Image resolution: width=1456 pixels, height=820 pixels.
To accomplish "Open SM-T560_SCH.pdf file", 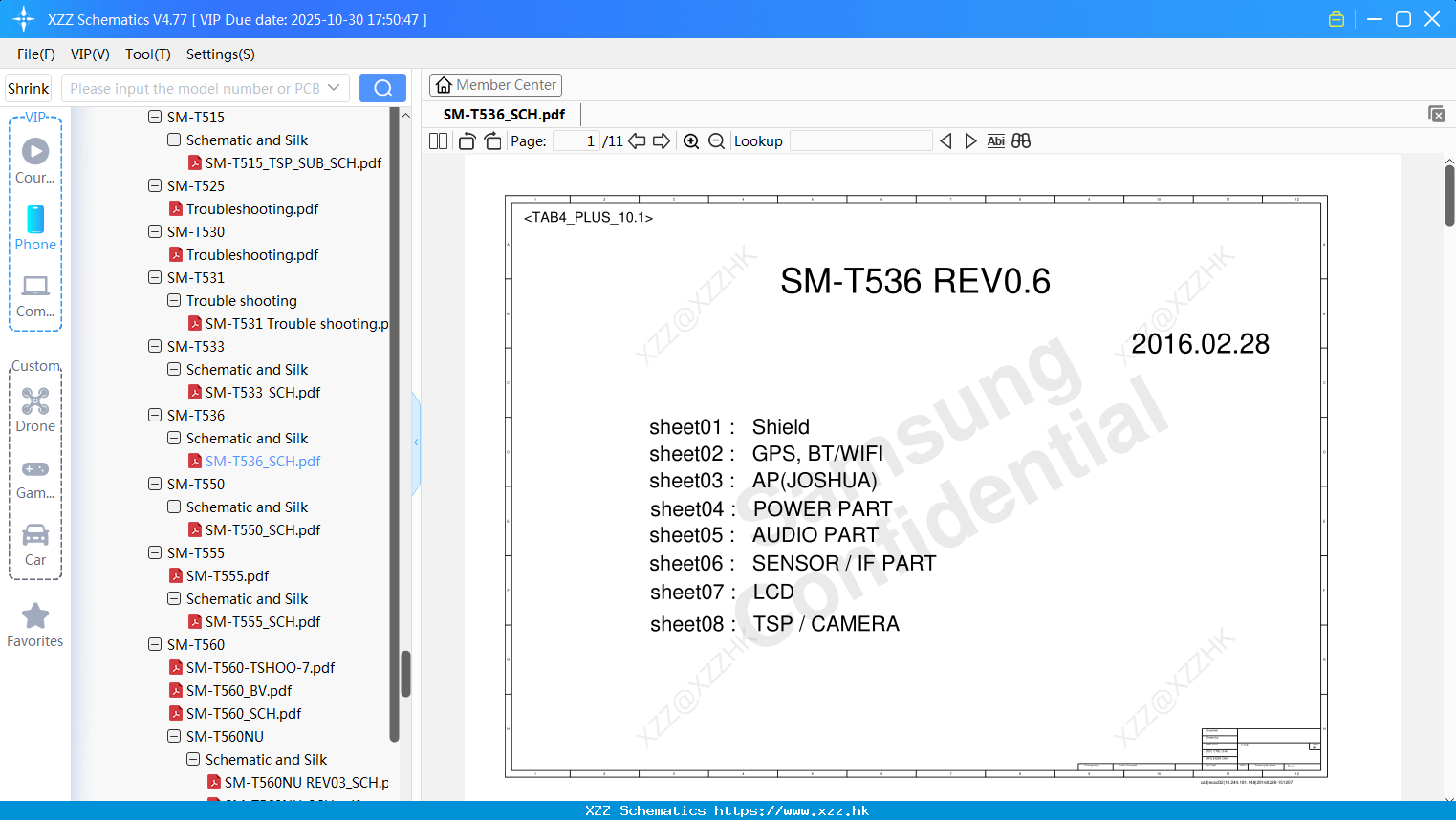I will (235, 713).
